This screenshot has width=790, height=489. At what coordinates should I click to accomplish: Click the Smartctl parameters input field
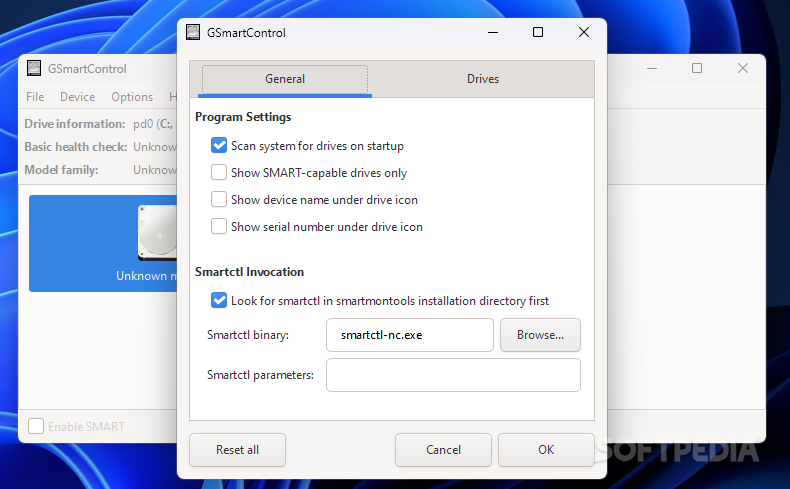pyautogui.click(x=453, y=375)
